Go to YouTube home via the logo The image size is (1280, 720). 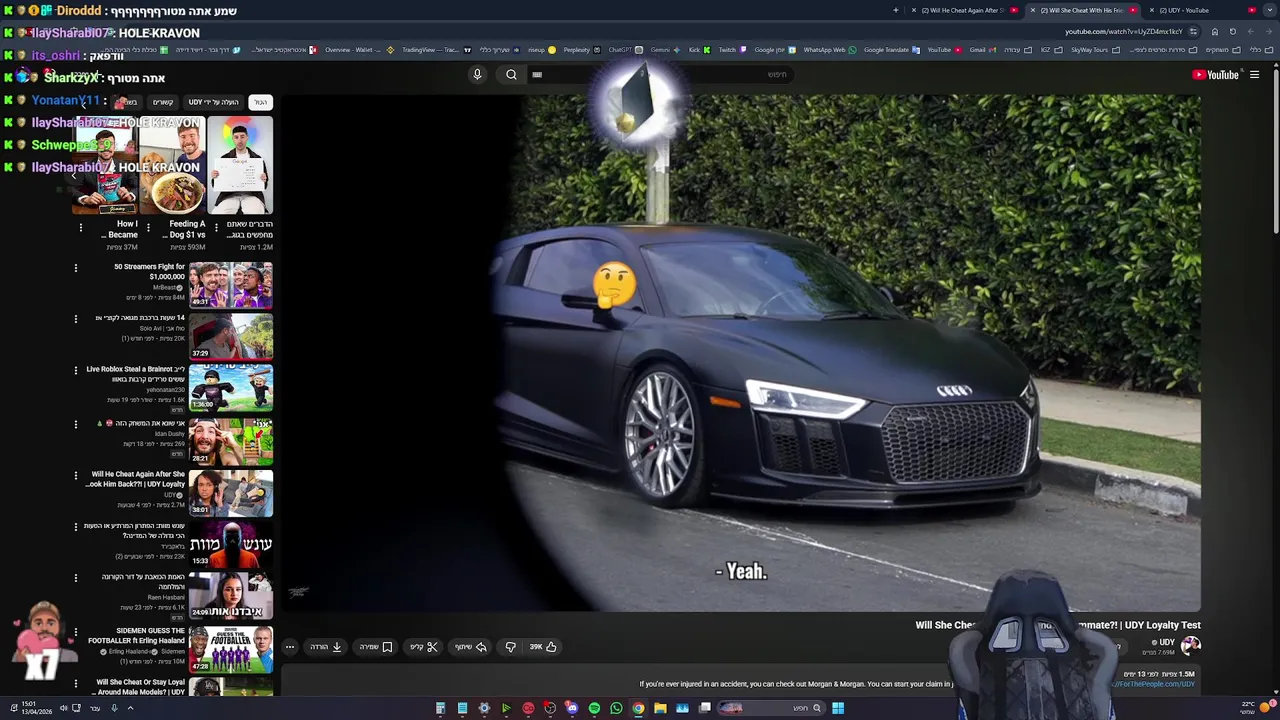point(1215,74)
